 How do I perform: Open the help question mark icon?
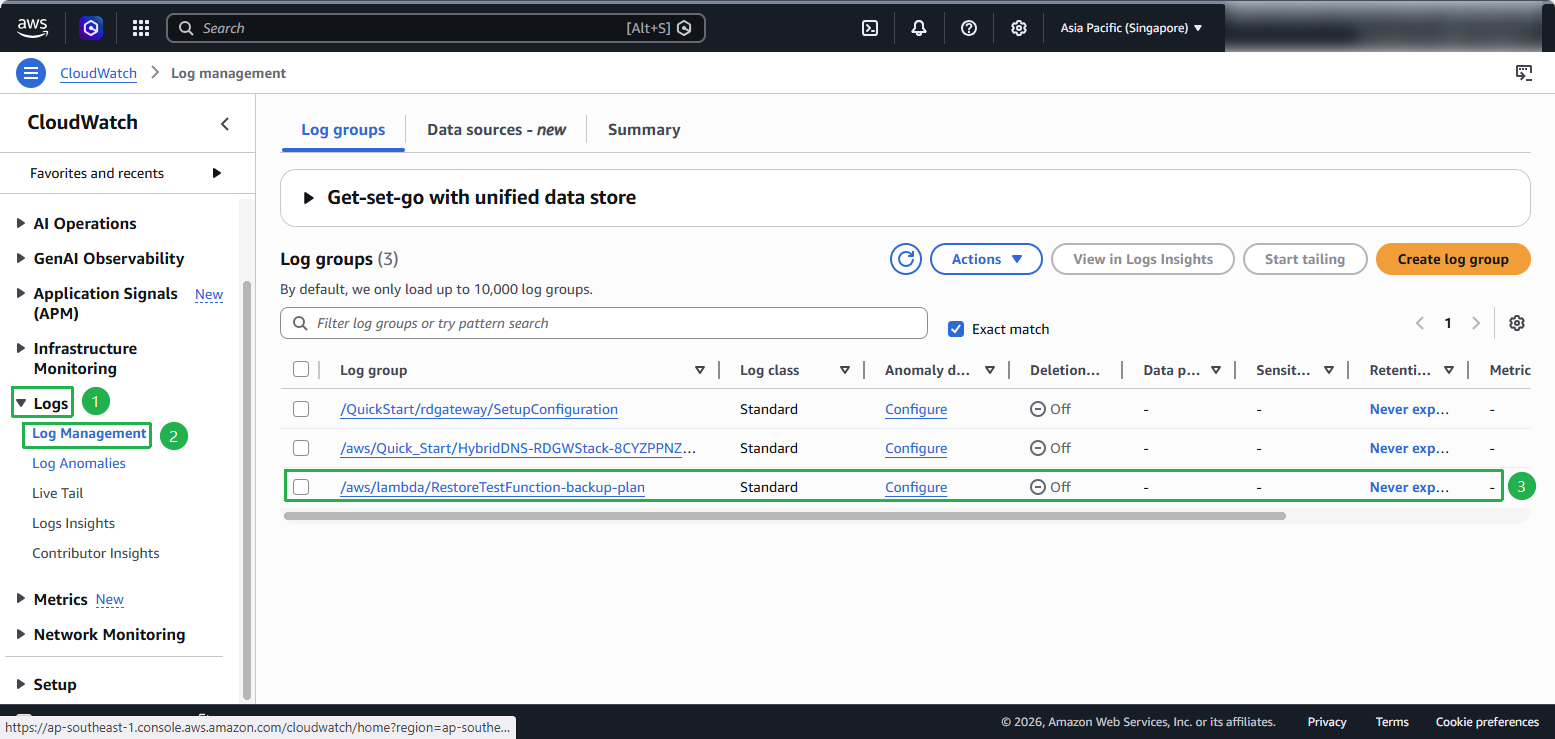(969, 28)
